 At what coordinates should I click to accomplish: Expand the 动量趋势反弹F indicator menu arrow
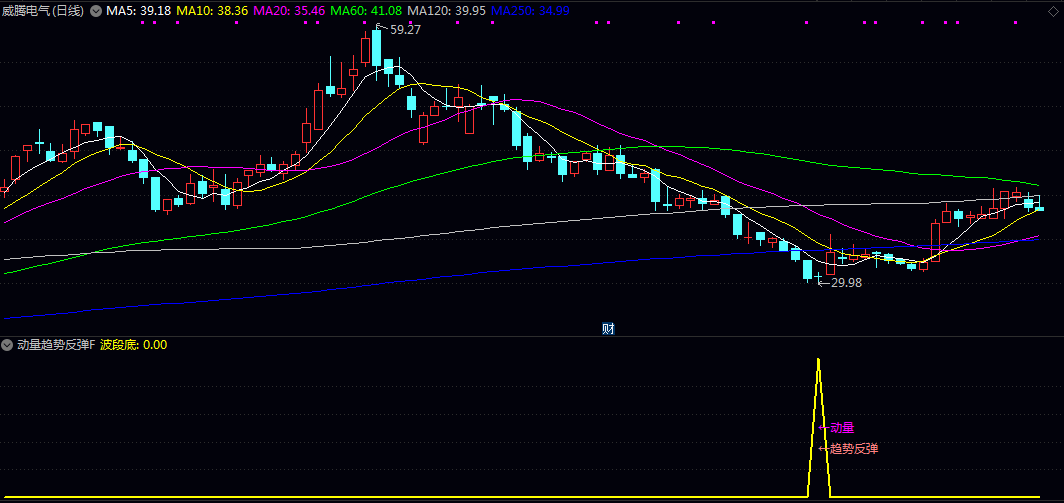click(x=7, y=345)
